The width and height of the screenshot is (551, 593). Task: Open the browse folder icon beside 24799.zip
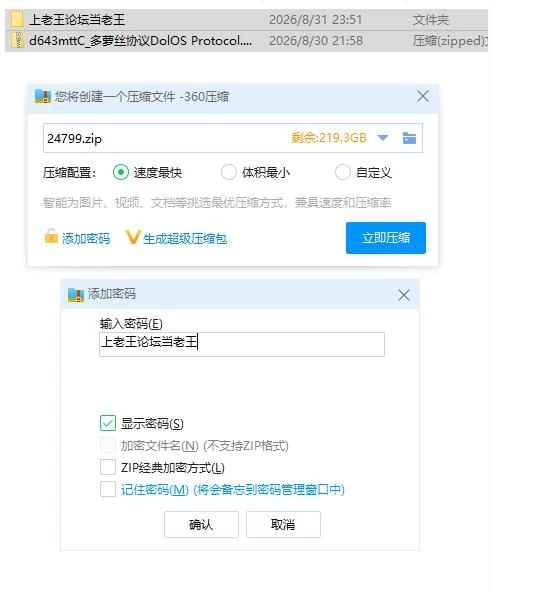[409, 138]
